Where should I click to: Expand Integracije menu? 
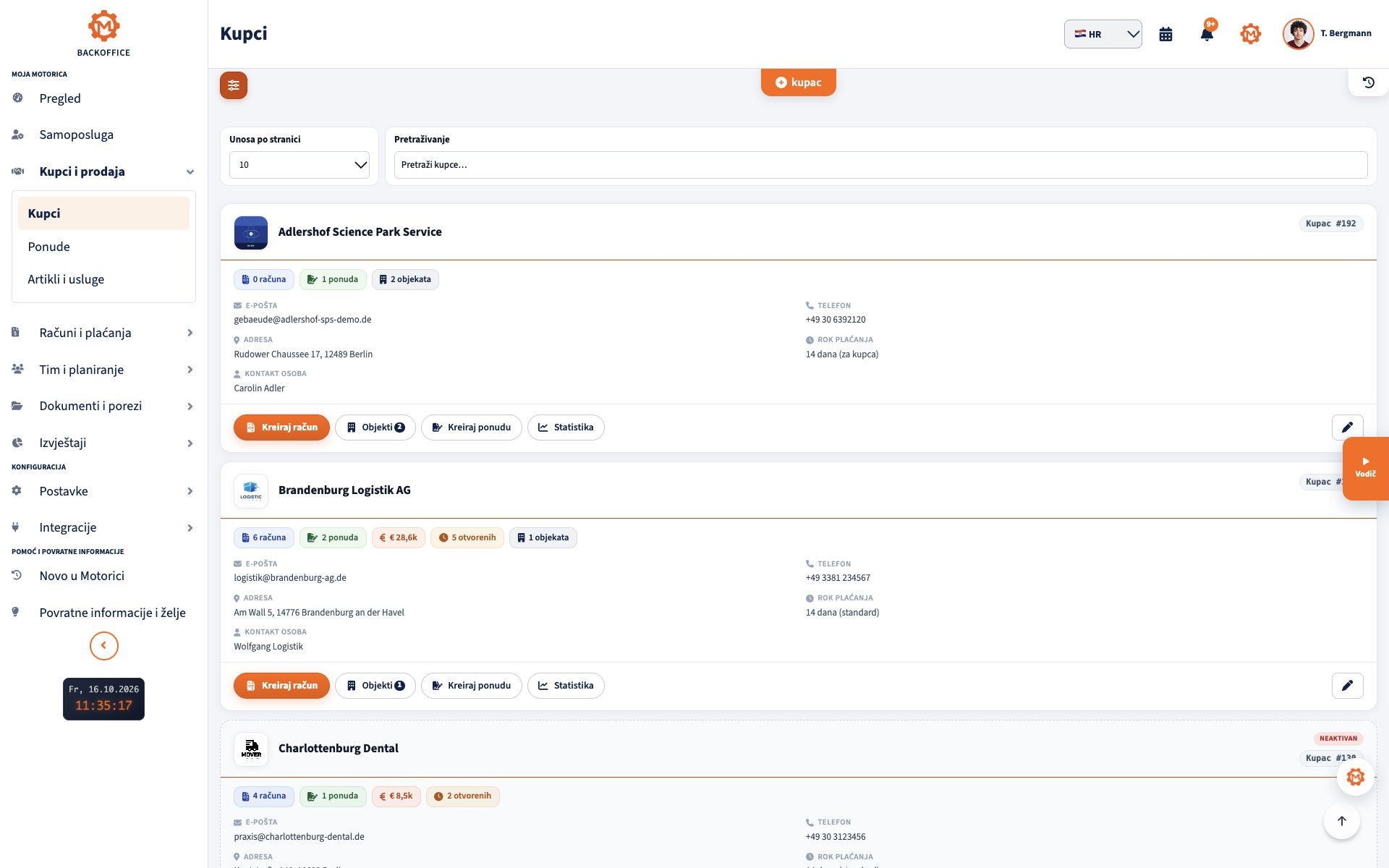(103, 527)
